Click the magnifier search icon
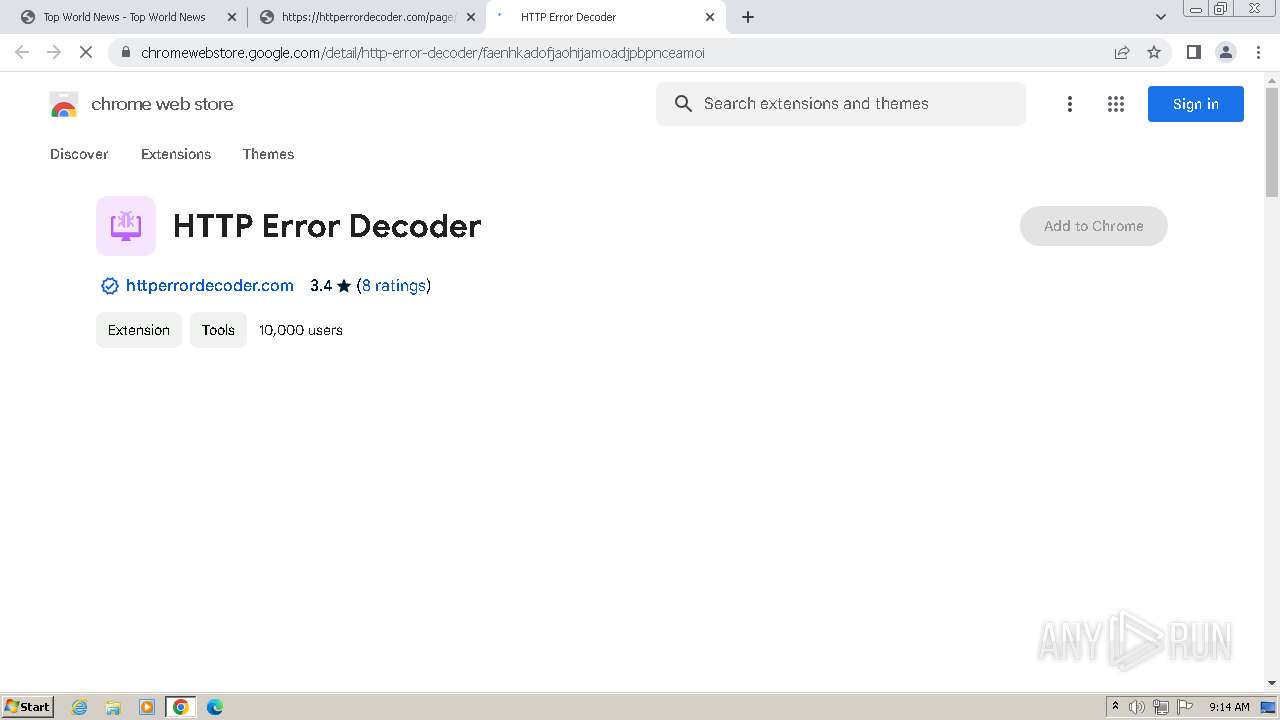Image resolution: width=1280 pixels, height=720 pixels. (x=683, y=104)
